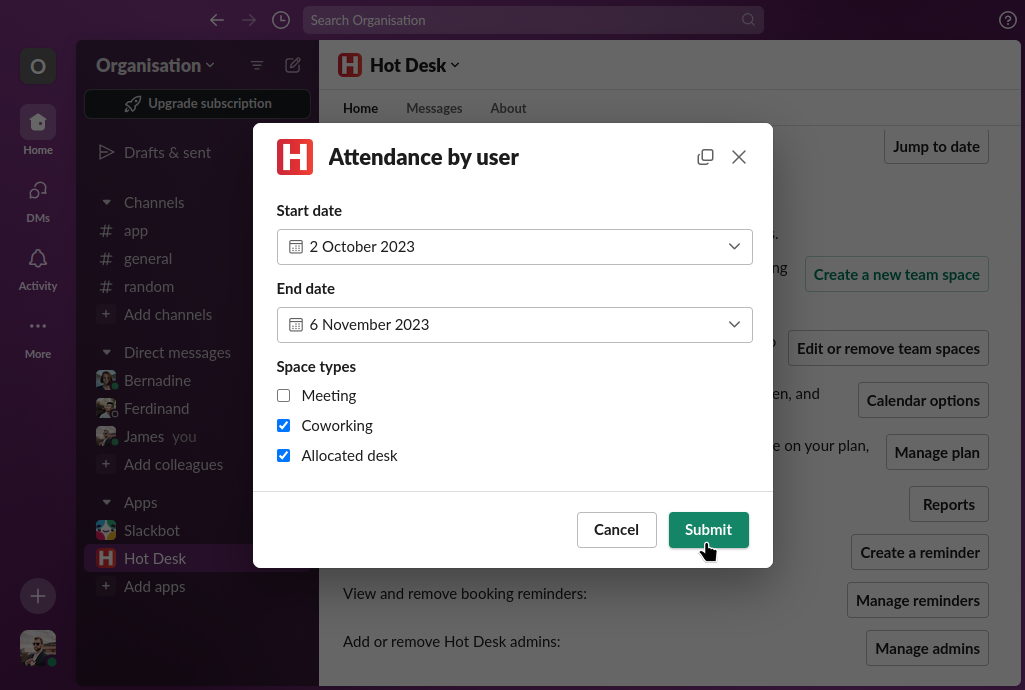Click Add channels plus entry
1025x690 pixels.
[168, 315]
